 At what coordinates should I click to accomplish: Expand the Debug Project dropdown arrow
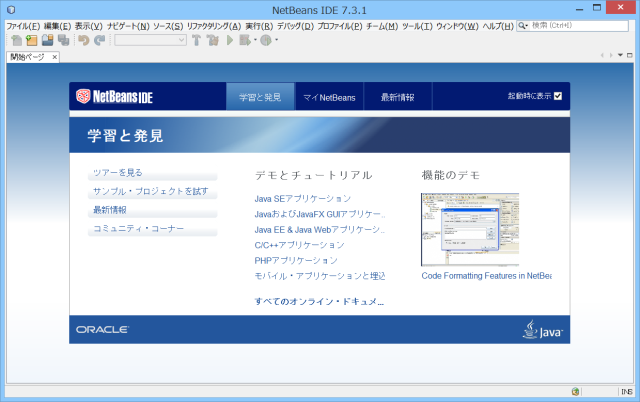(255, 40)
